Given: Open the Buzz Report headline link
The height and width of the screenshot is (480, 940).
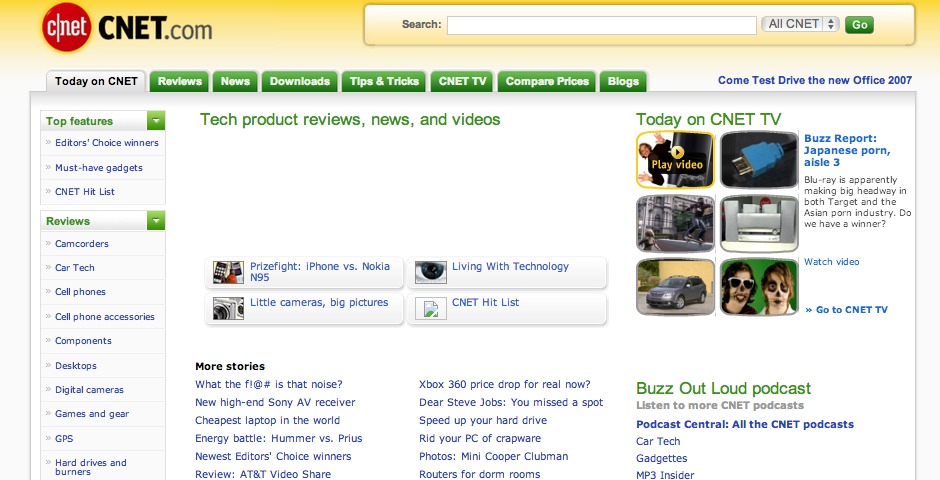Looking at the screenshot, I should coord(847,150).
